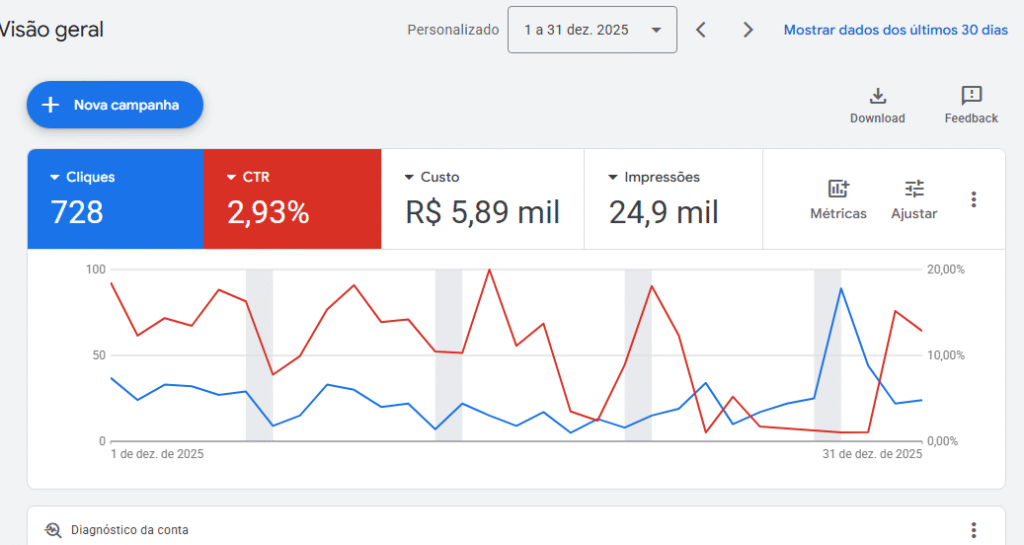1024x545 pixels.
Task: Open the Métricas chart icon
Action: pyautogui.click(x=838, y=188)
